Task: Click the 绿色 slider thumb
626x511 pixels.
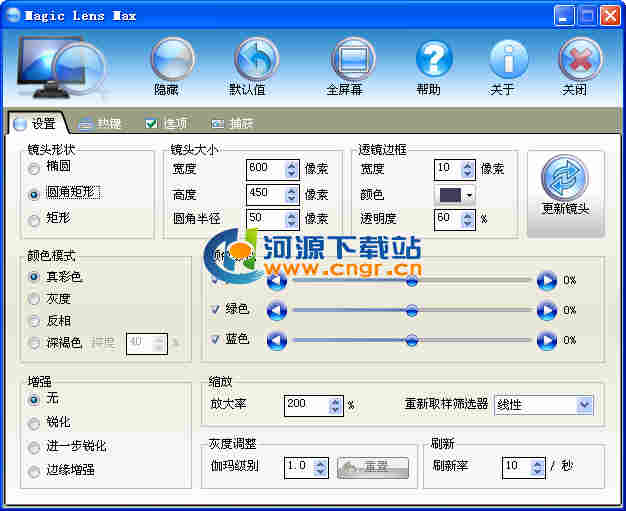Action: coord(412,311)
